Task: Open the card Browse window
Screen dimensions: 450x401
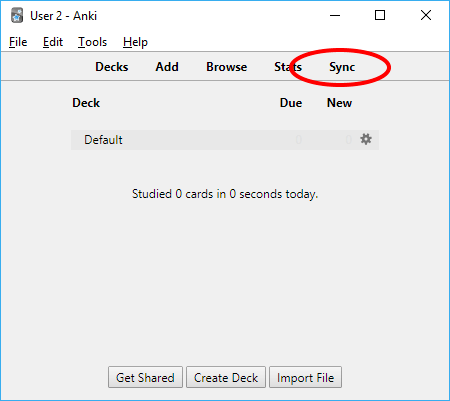Action: [227, 67]
